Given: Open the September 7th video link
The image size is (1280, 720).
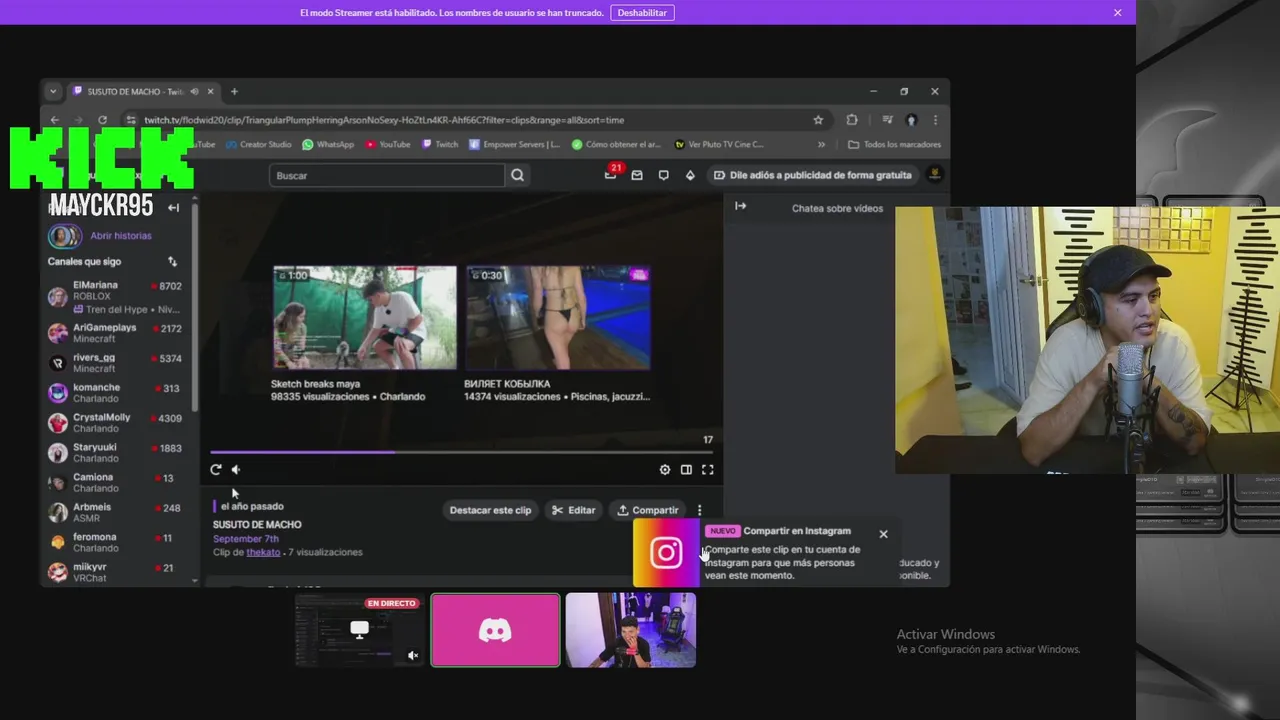Looking at the screenshot, I should tap(245, 539).
